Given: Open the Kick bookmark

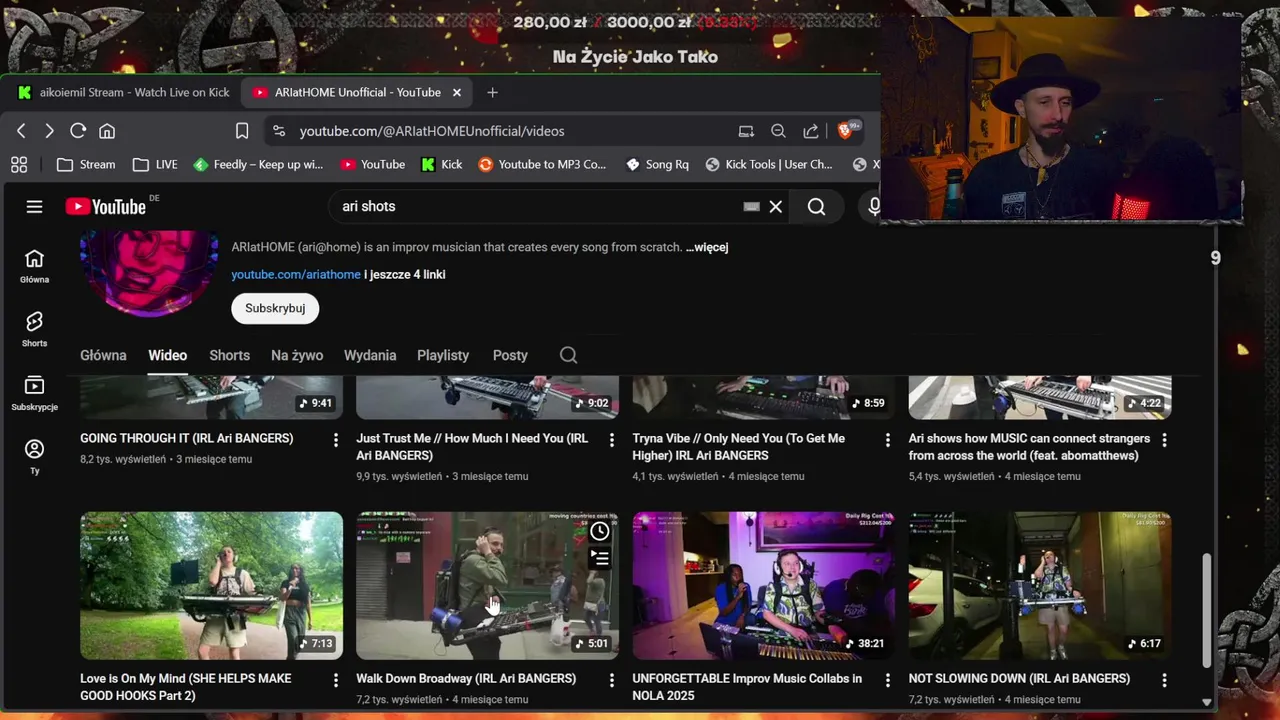Looking at the screenshot, I should 441,164.
